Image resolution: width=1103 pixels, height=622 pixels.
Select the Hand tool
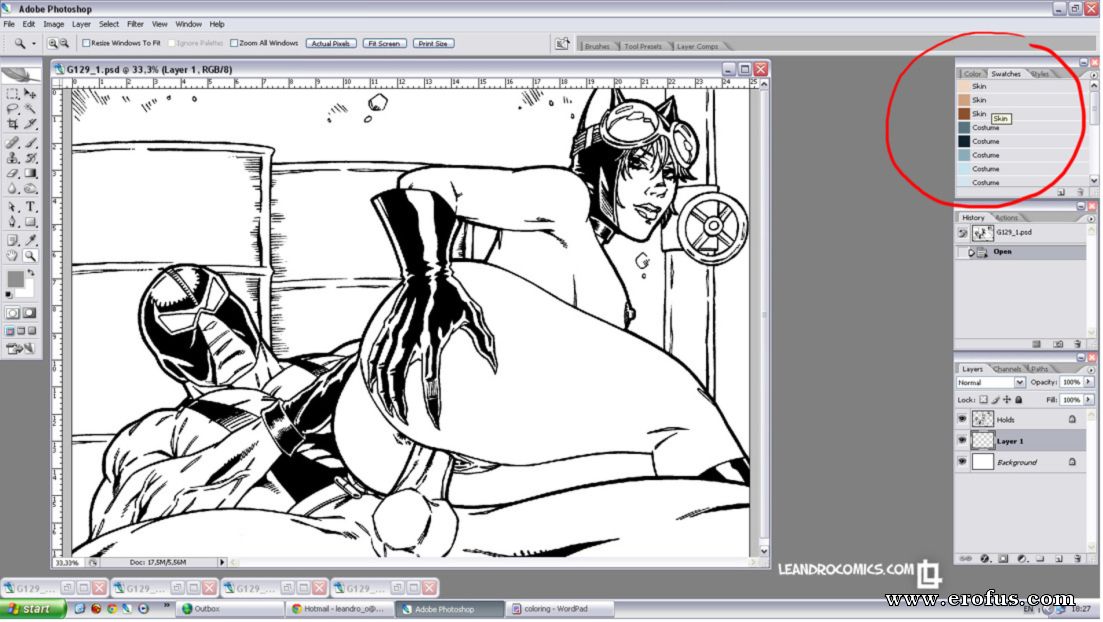13,256
